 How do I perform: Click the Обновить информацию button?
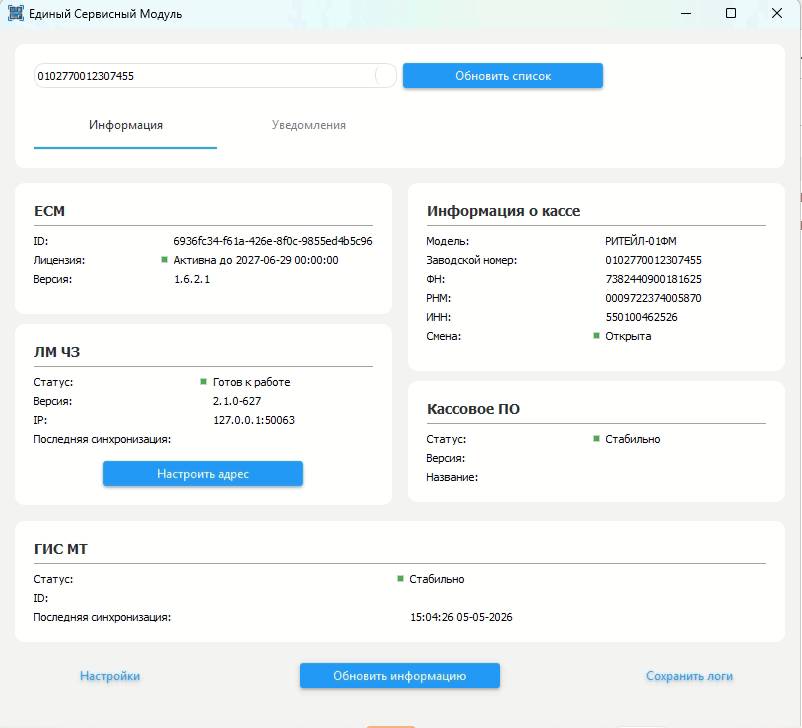click(400, 676)
